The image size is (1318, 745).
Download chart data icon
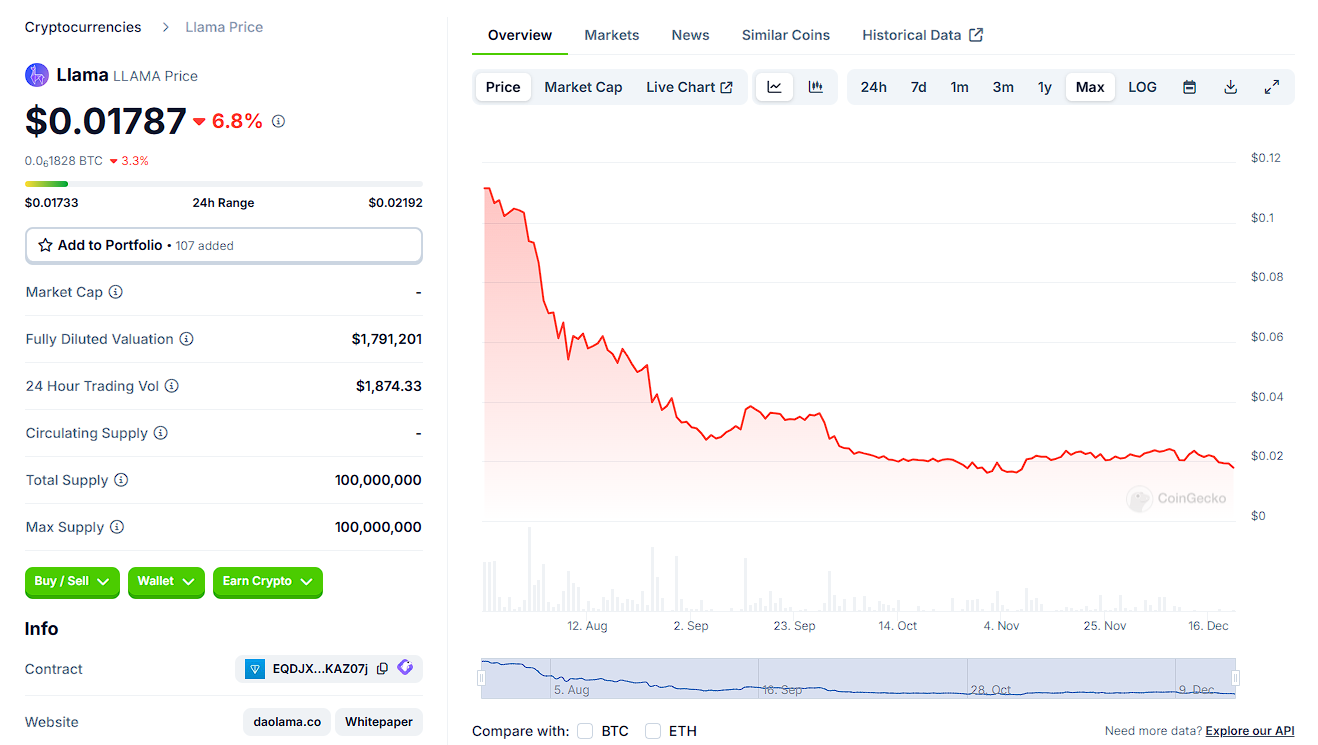1231,87
